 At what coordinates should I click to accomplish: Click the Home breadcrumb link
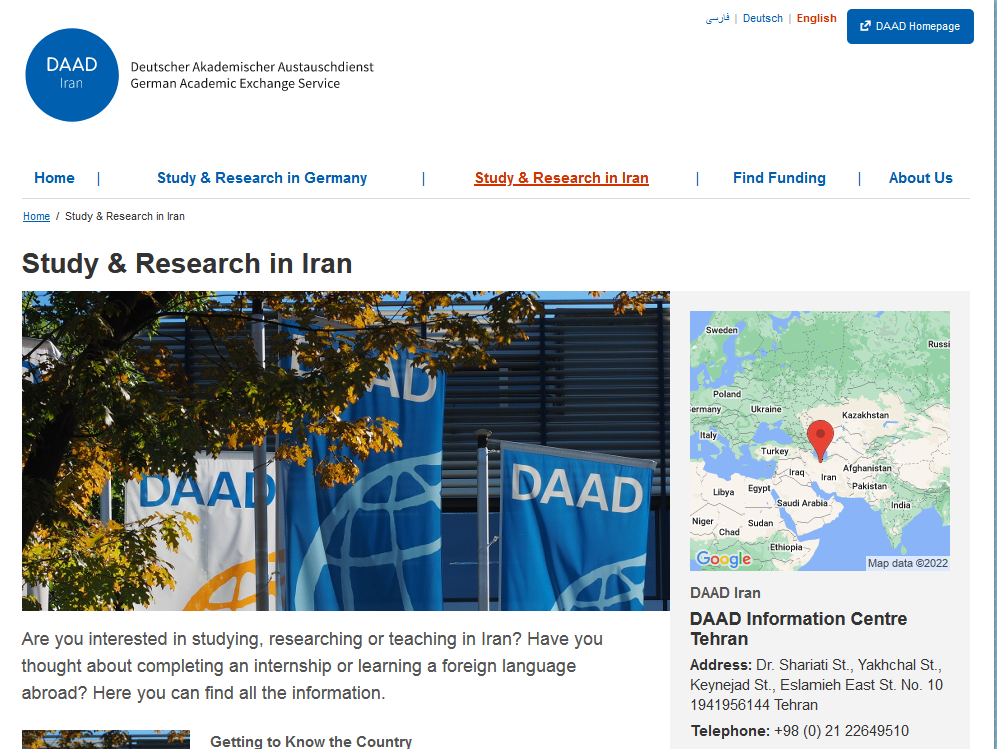[x=36, y=216]
